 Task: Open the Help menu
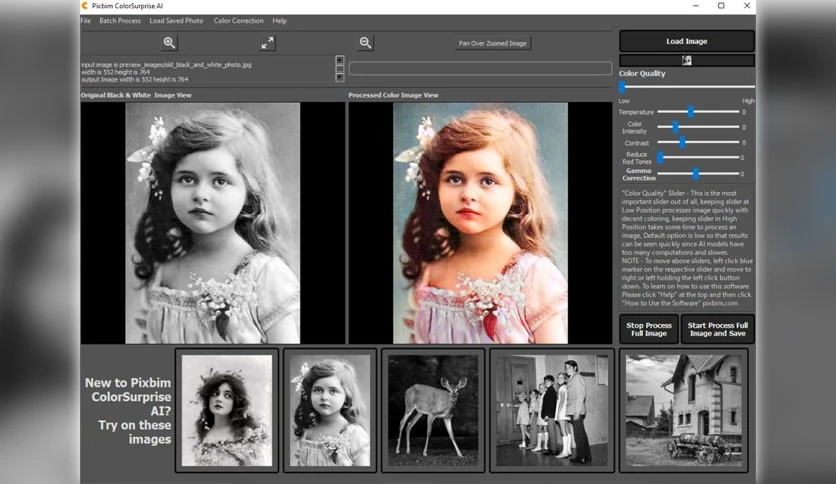(279, 21)
